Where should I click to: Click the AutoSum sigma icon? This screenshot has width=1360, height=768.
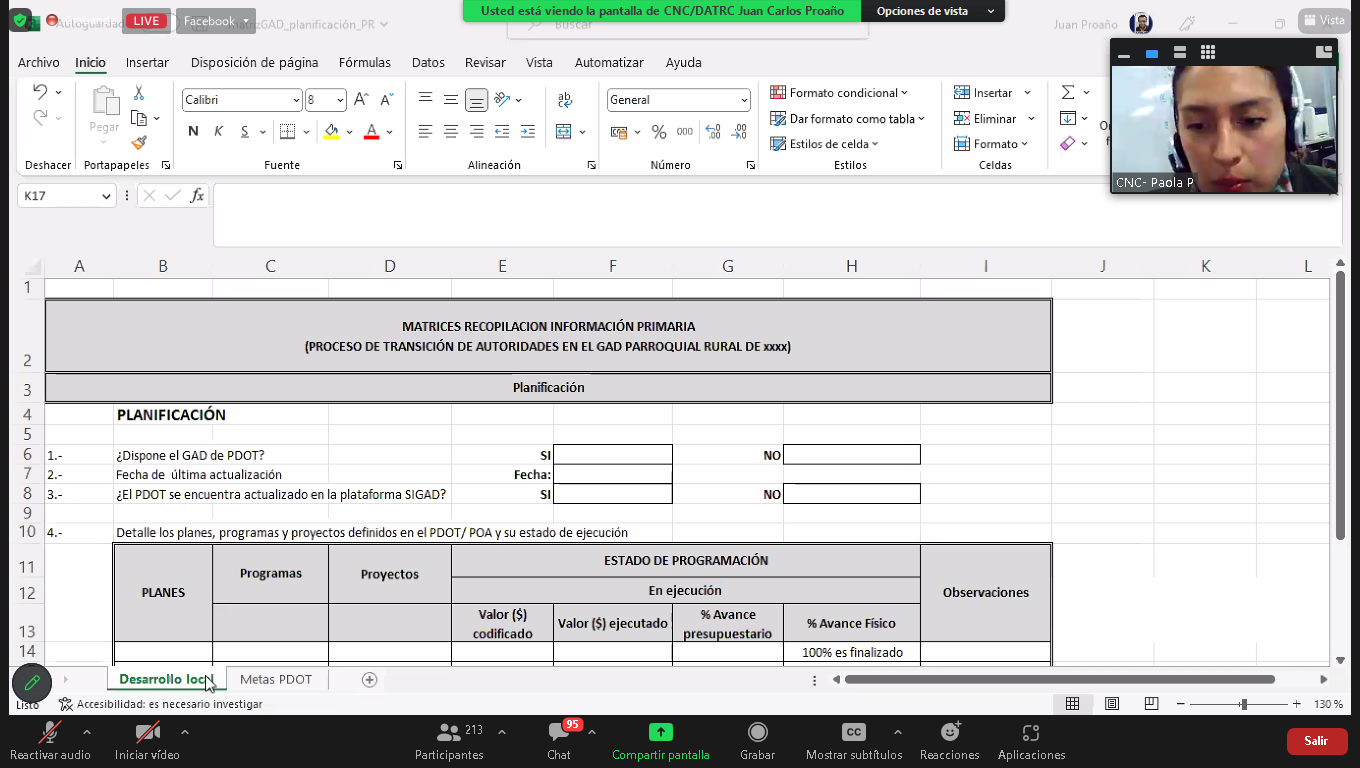click(1068, 93)
